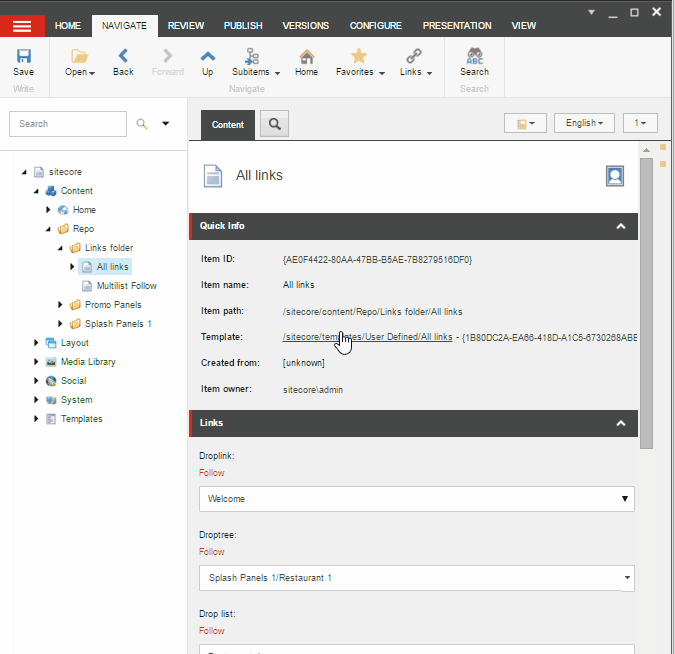Click the content tree search field
This screenshot has width=675, height=654.
click(67, 124)
